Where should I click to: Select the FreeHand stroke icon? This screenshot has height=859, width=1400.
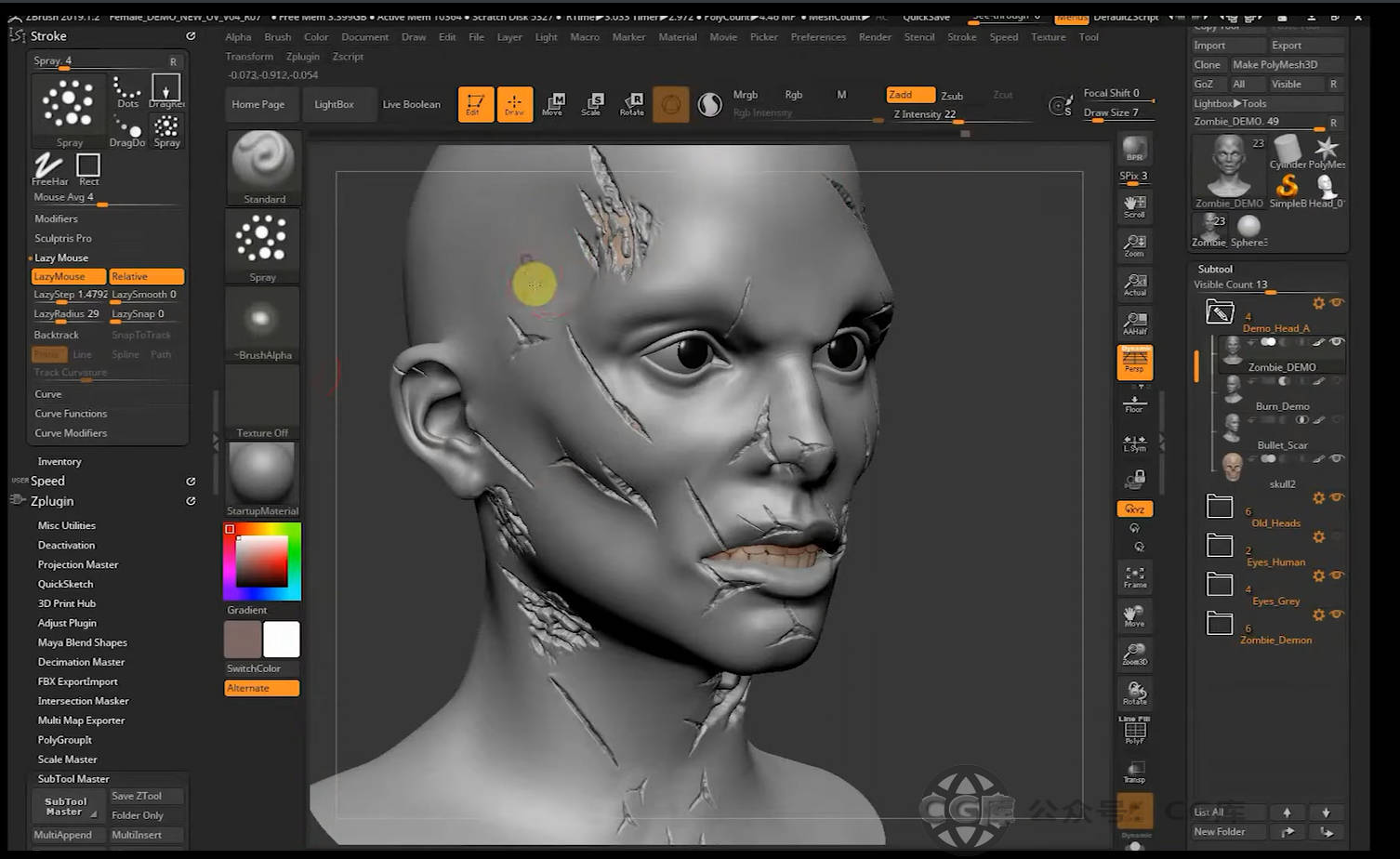(49, 168)
